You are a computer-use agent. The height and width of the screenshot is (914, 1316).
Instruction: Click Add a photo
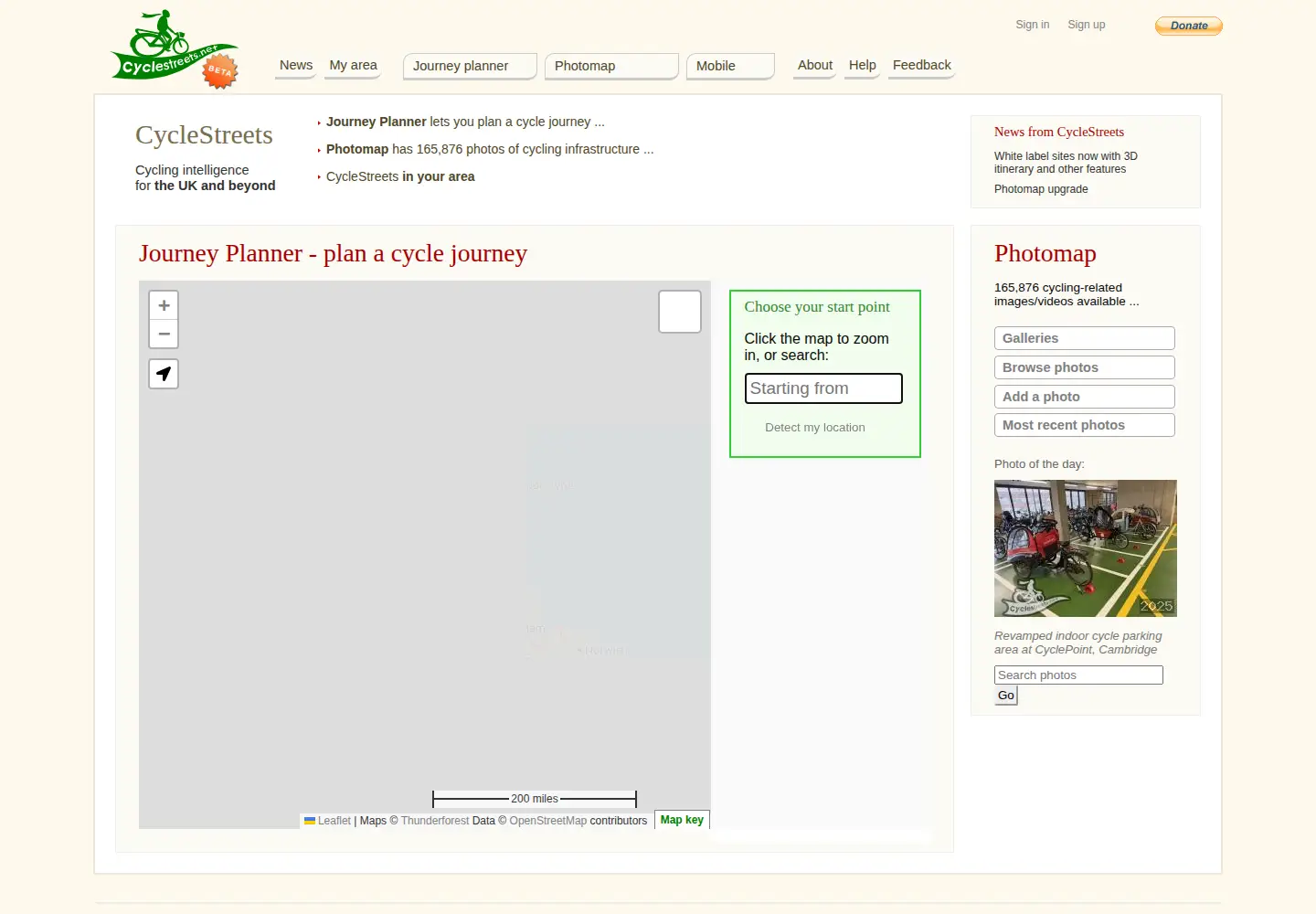pyautogui.click(x=1085, y=397)
